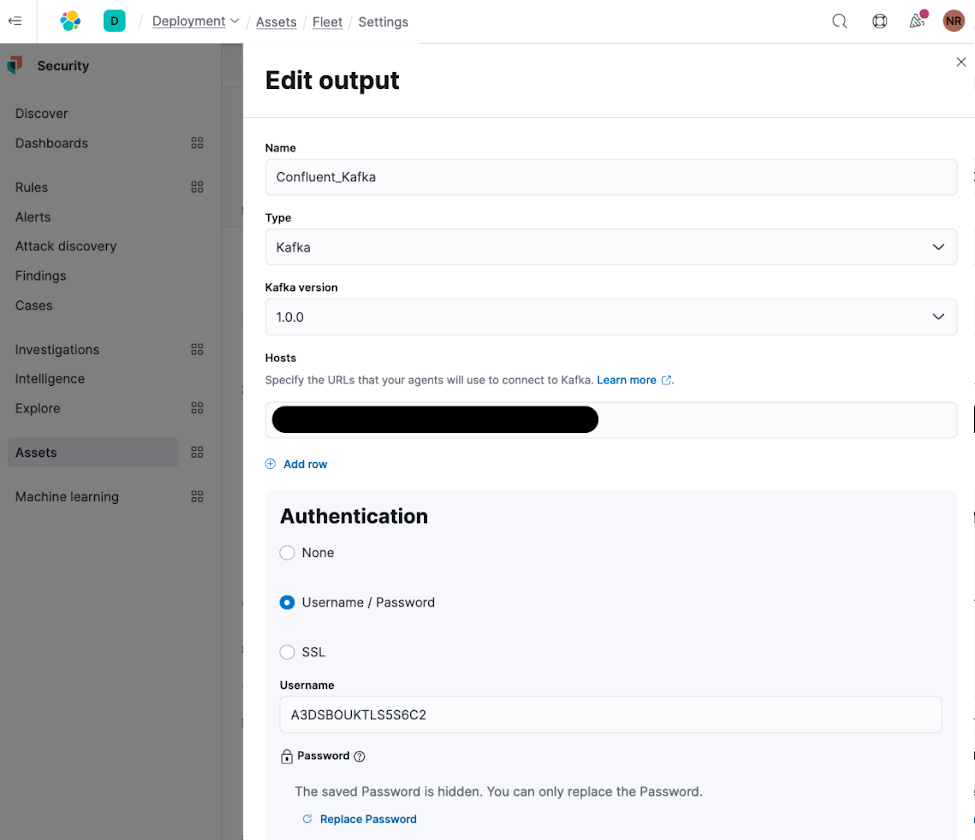
Task: Open Alerts in sidebar
Action: click(33, 217)
